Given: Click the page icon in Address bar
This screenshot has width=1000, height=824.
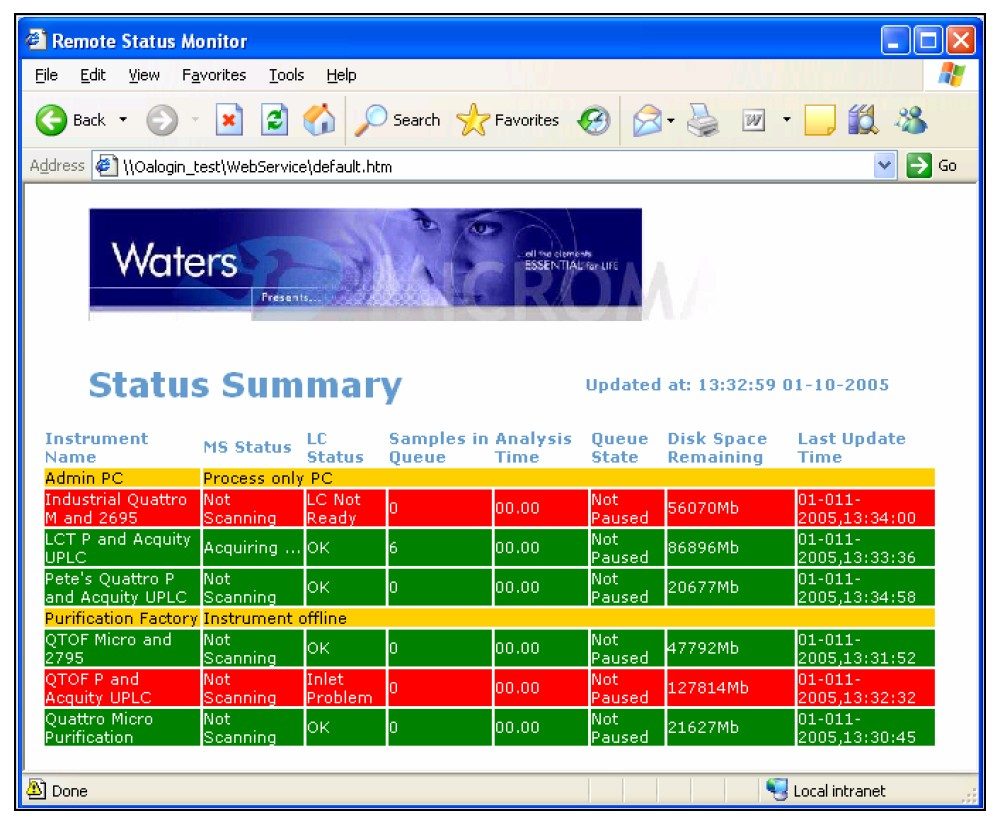Looking at the screenshot, I should point(106,166).
